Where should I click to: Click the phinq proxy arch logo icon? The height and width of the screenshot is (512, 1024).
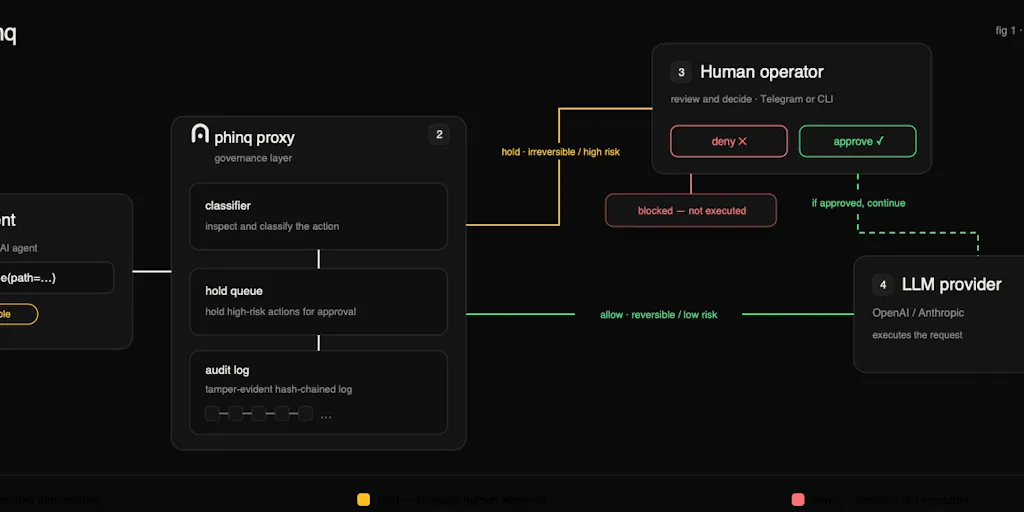point(200,133)
